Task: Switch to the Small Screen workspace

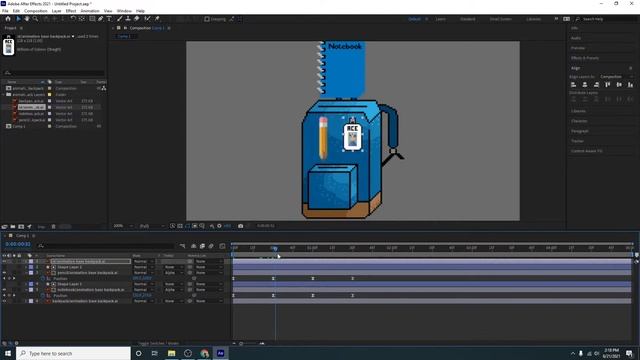Action: [x=500, y=19]
